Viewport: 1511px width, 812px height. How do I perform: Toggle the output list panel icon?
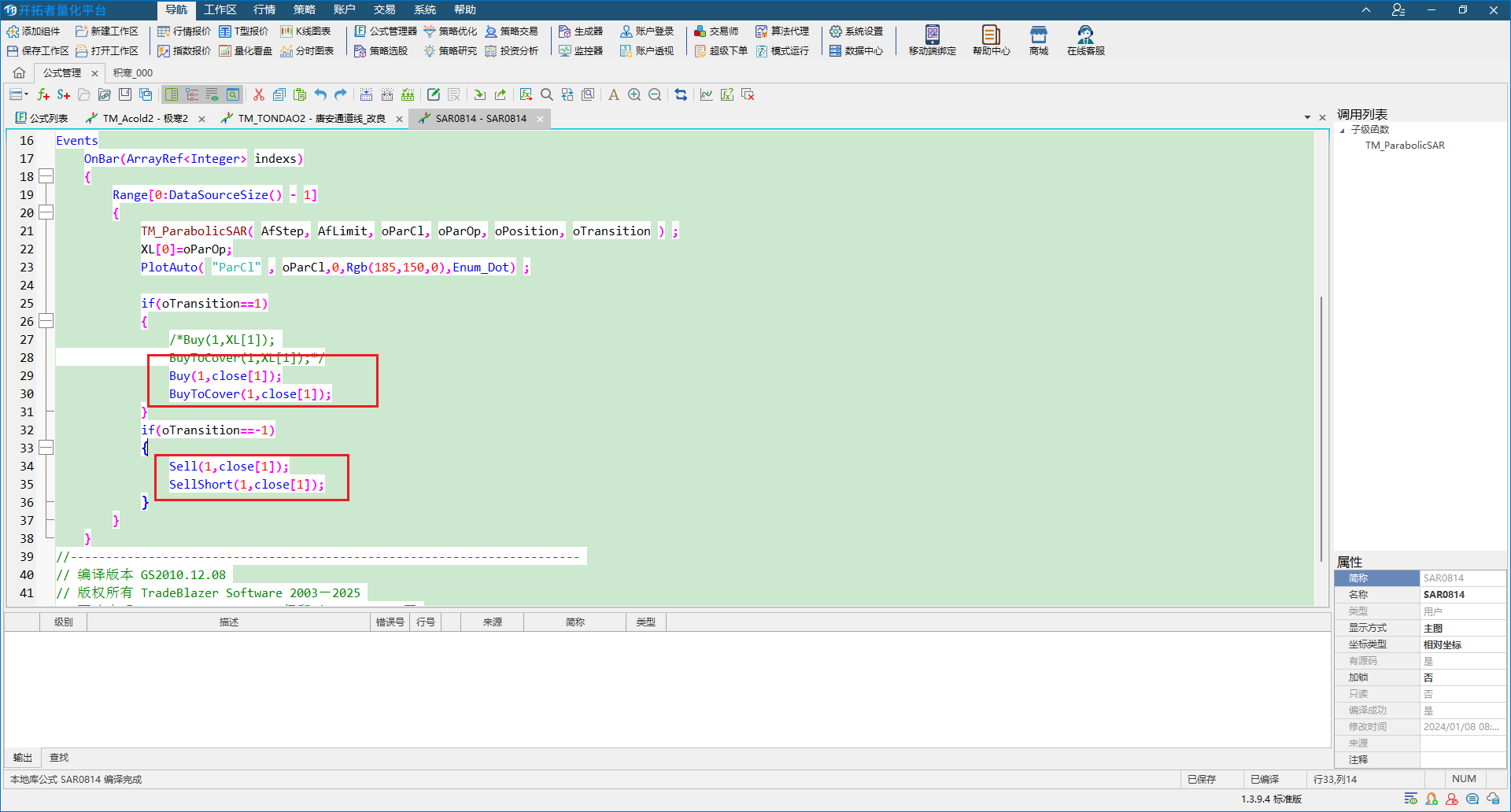tap(212, 94)
